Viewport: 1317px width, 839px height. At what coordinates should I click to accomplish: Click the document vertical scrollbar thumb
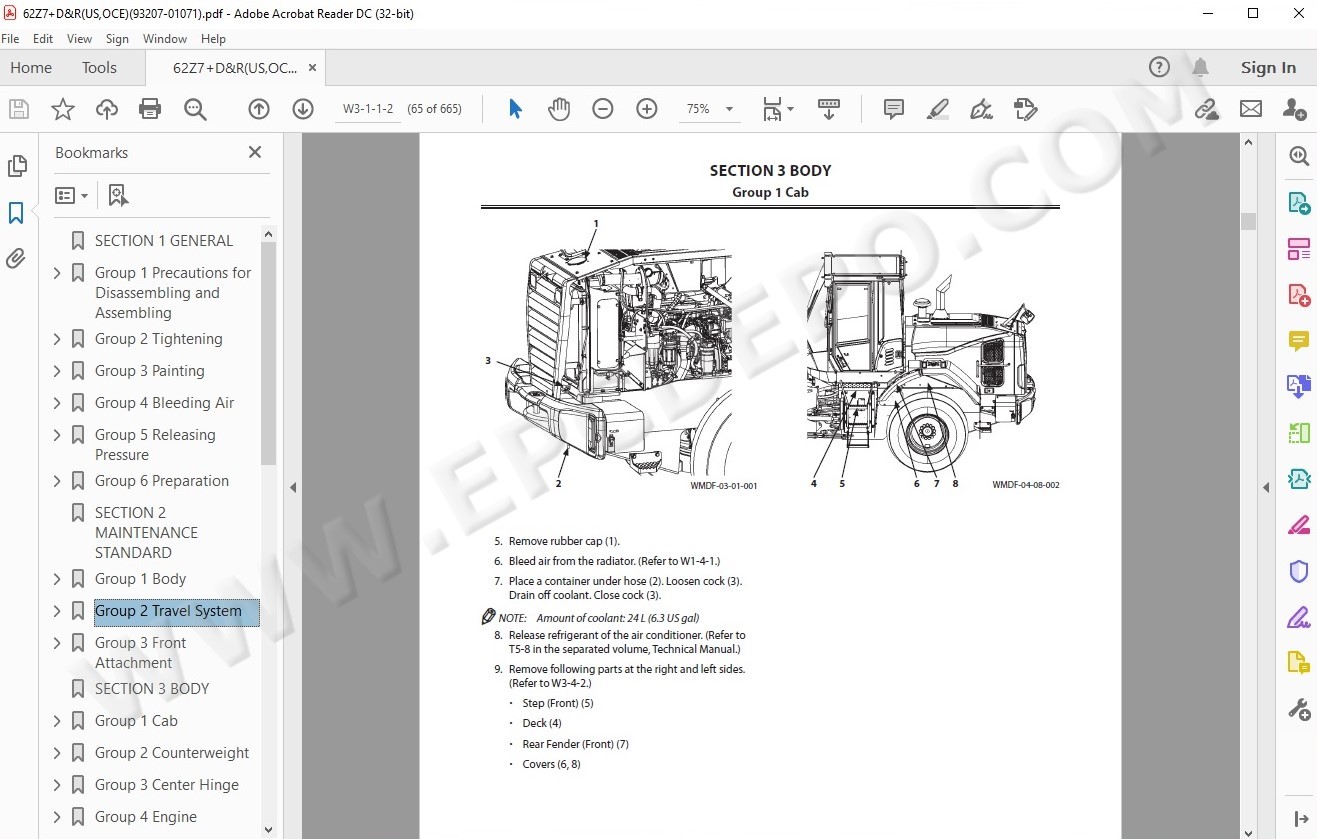pyautogui.click(x=1248, y=221)
